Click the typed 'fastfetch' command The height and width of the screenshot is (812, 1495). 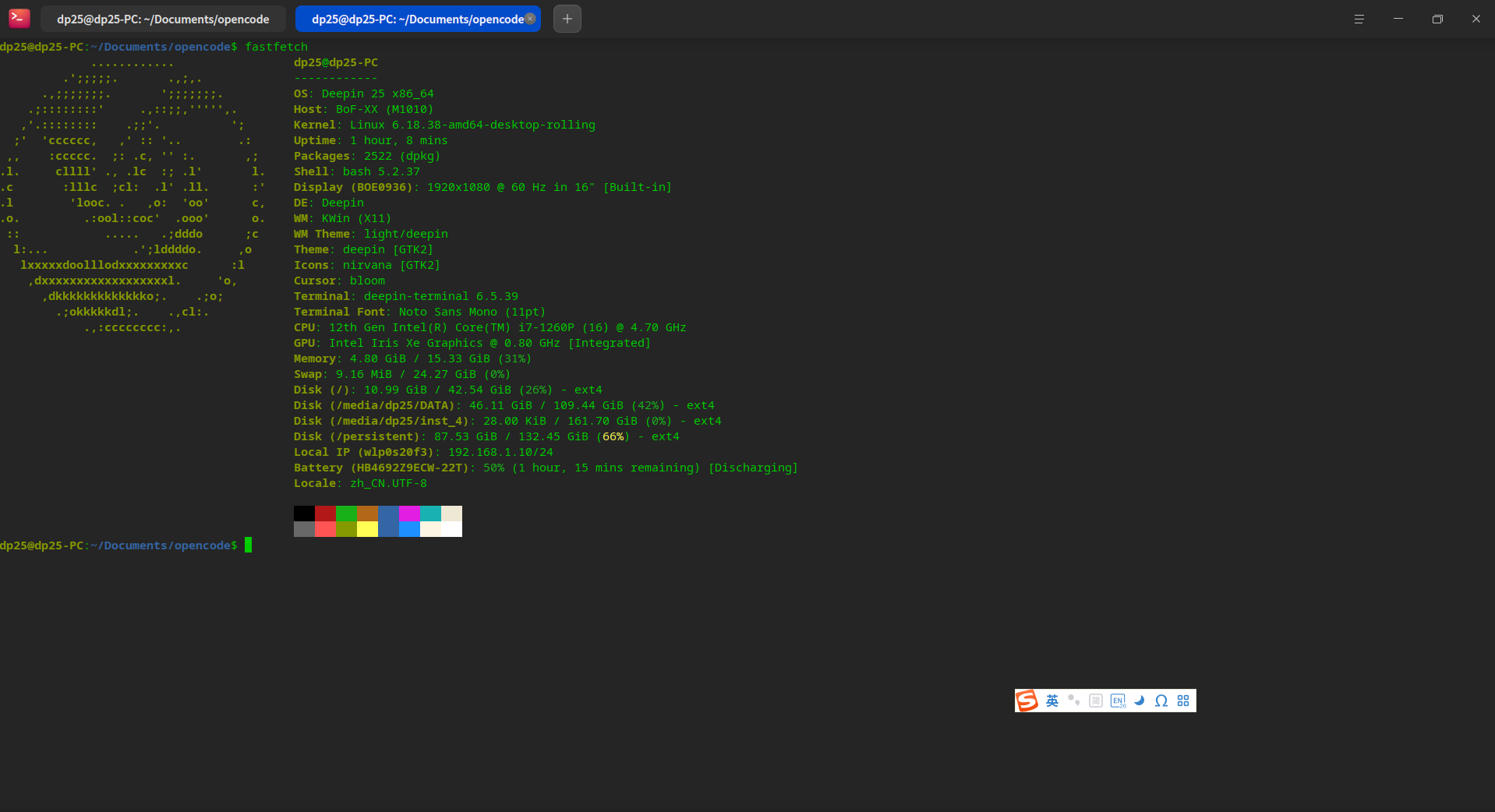(x=277, y=47)
